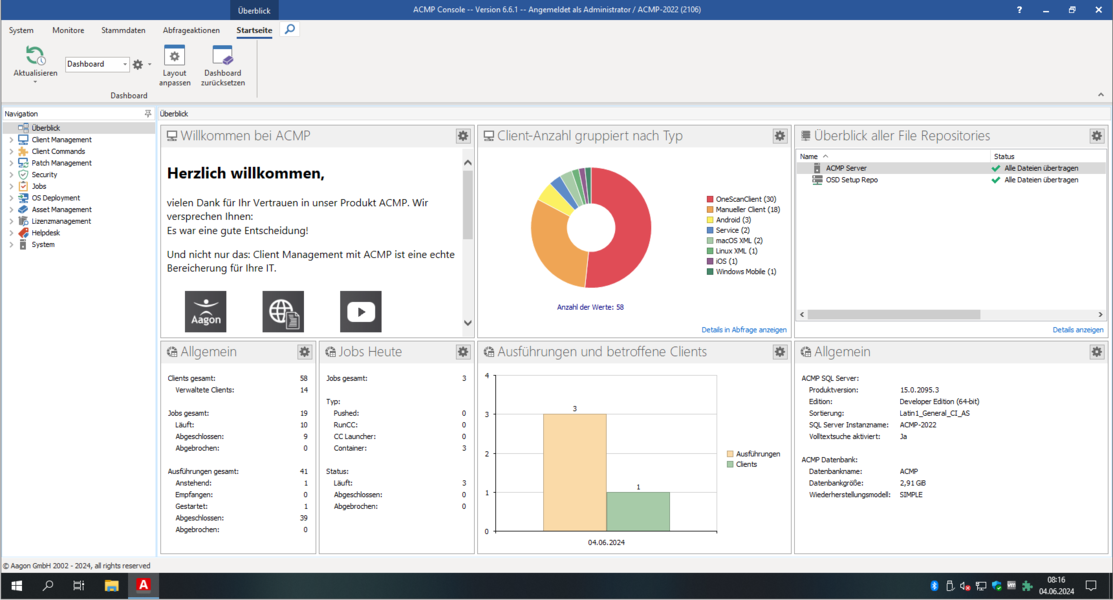Open settings gear of File Repositories widget
This screenshot has height=600, width=1113.
[1096, 136]
